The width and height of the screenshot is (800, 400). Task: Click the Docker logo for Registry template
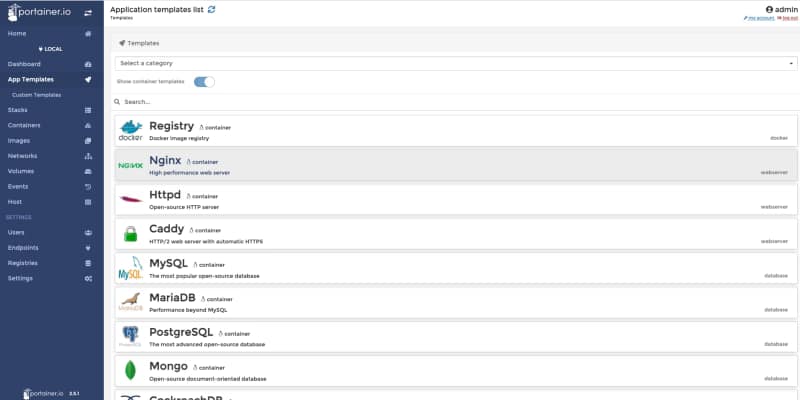pyautogui.click(x=131, y=130)
